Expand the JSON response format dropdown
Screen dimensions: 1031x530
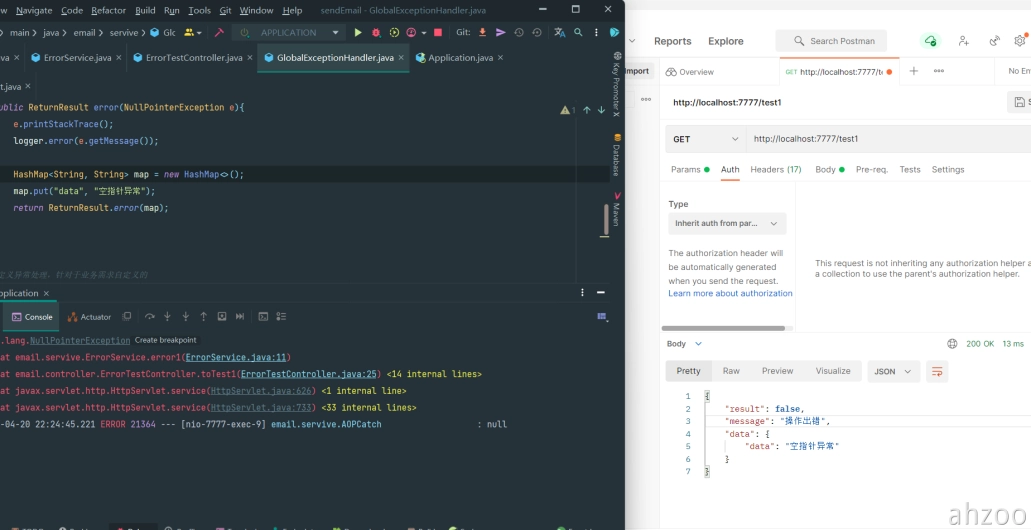(x=893, y=371)
